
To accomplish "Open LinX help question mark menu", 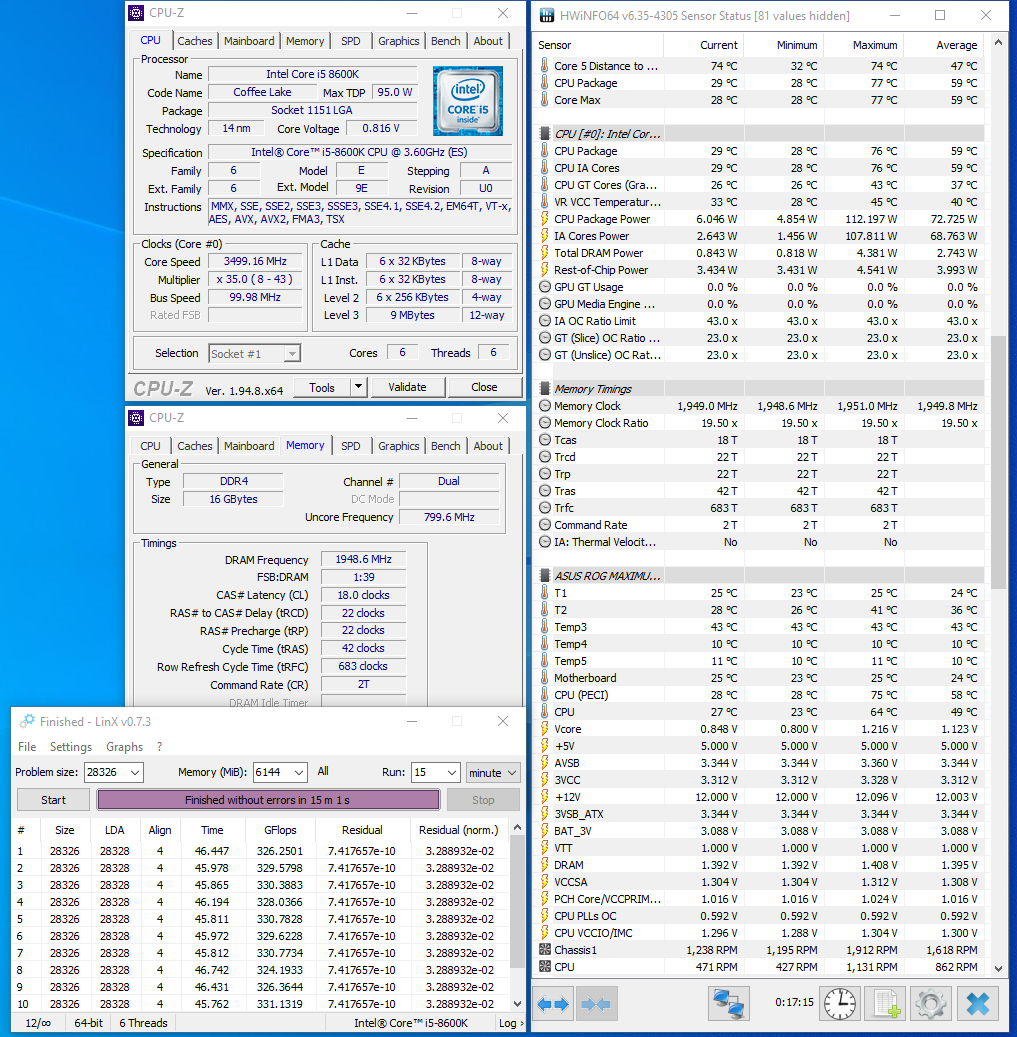I will coord(159,747).
